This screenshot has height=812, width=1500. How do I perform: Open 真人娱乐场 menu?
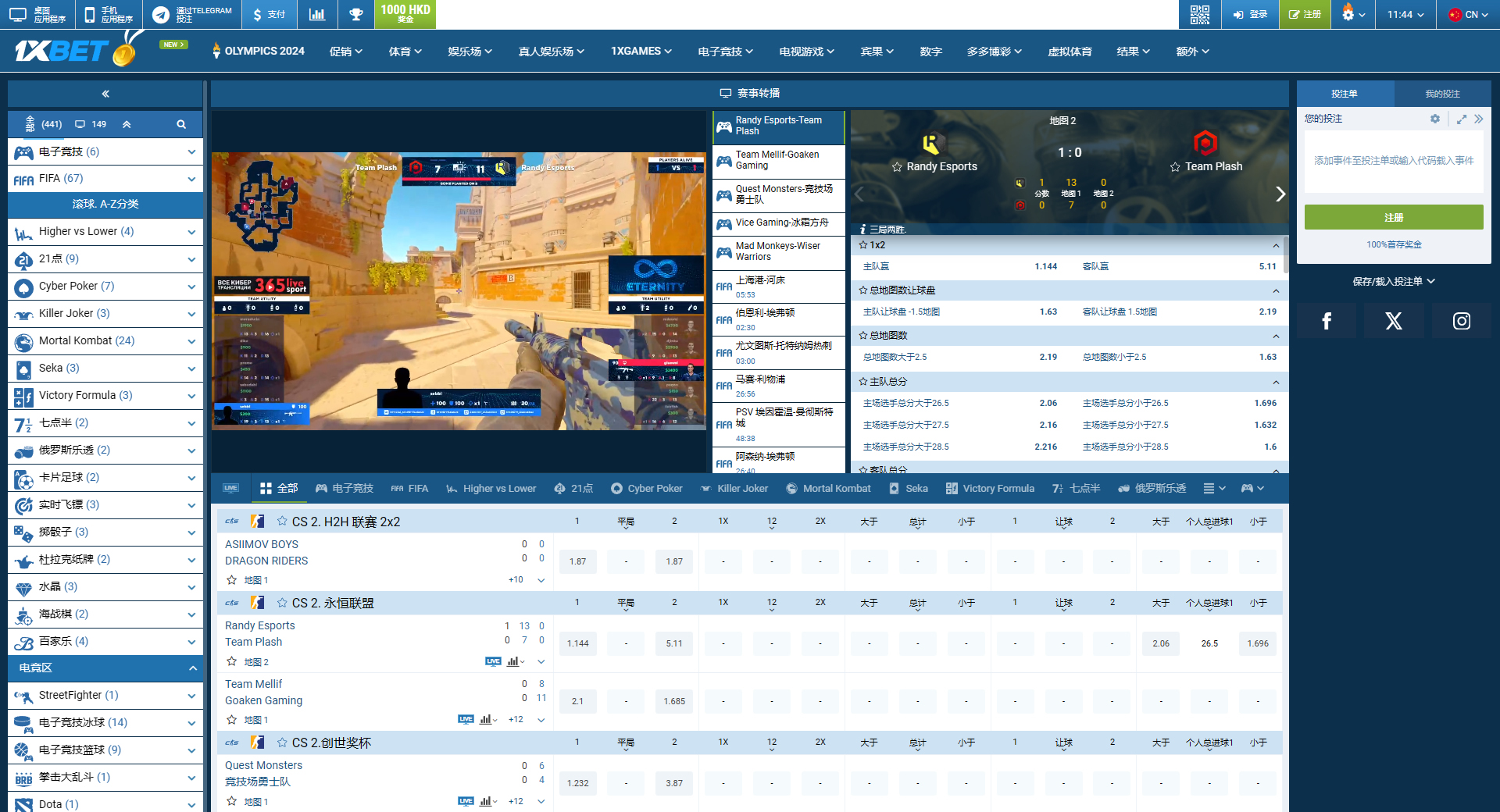tap(551, 52)
